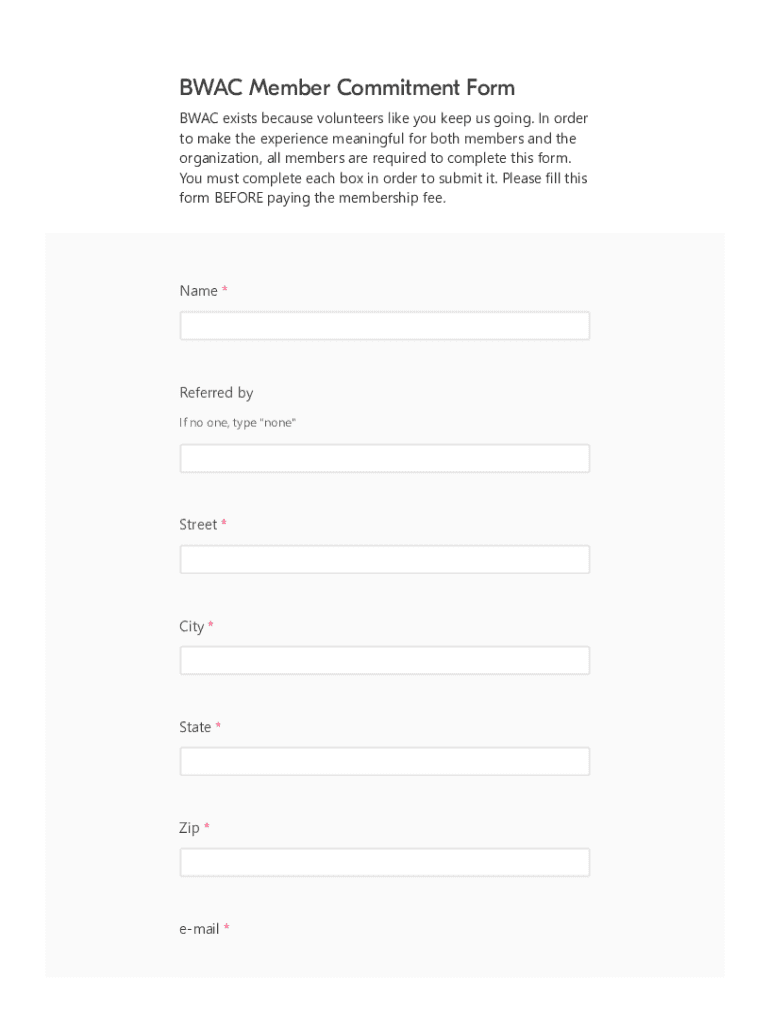The image size is (770, 1024).
Task: Click the State field label
Action: pos(195,727)
